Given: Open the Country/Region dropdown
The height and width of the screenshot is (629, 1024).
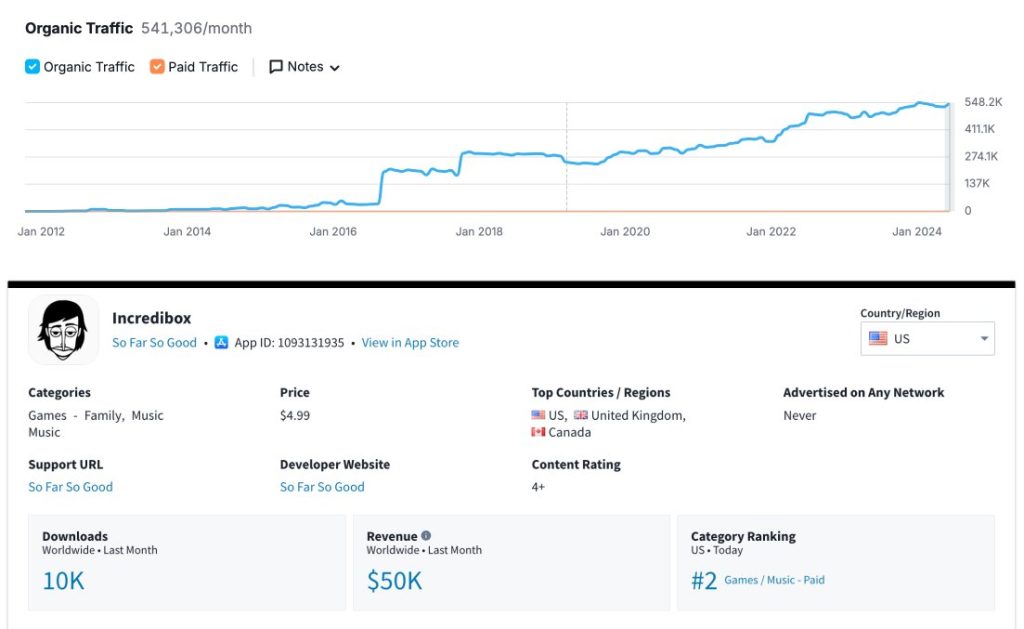Looking at the screenshot, I should tap(927, 339).
